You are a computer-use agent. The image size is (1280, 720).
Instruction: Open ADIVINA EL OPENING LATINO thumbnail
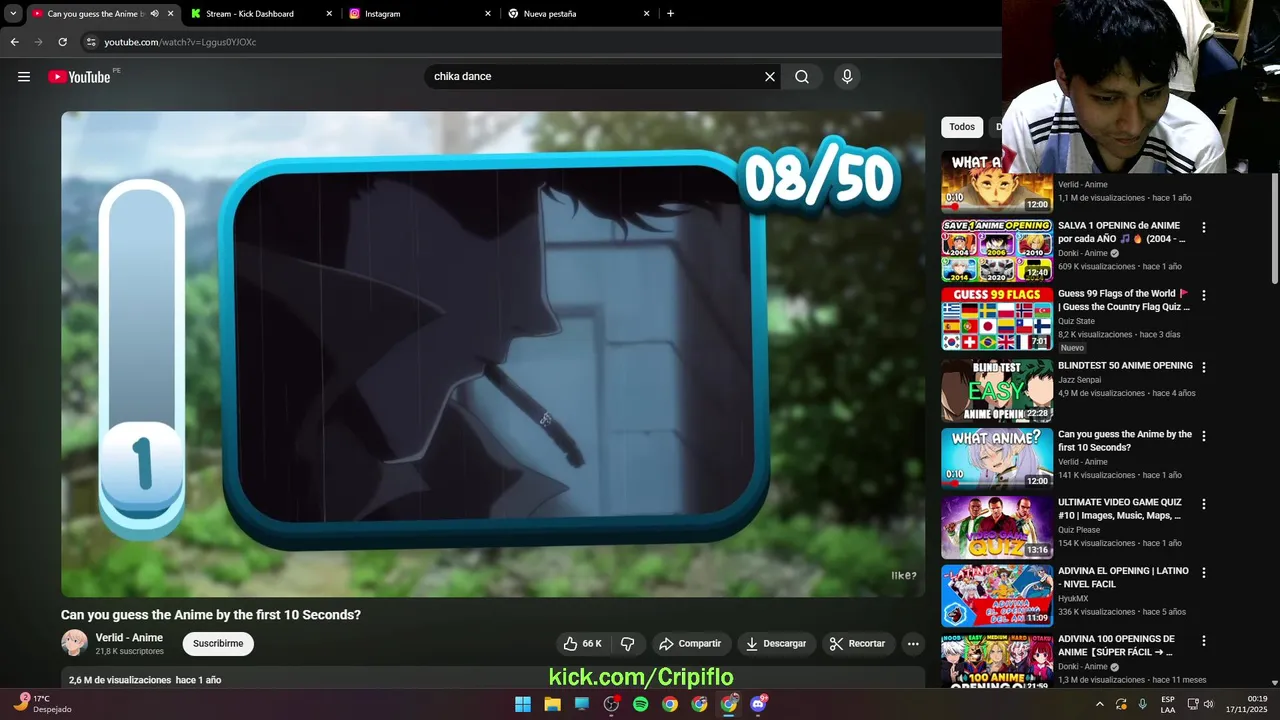(x=997, y=596)
